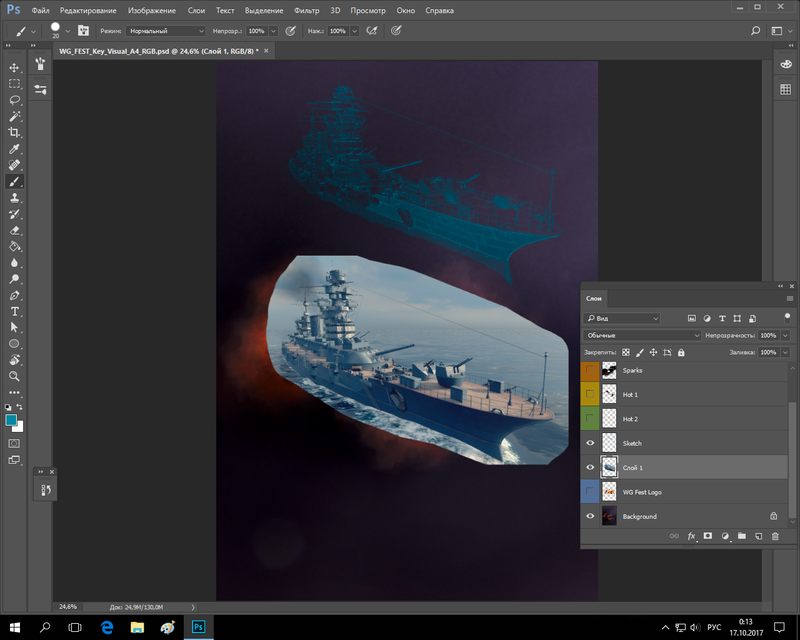
Task: Open Windows Start menu
Action: [14, 627]
